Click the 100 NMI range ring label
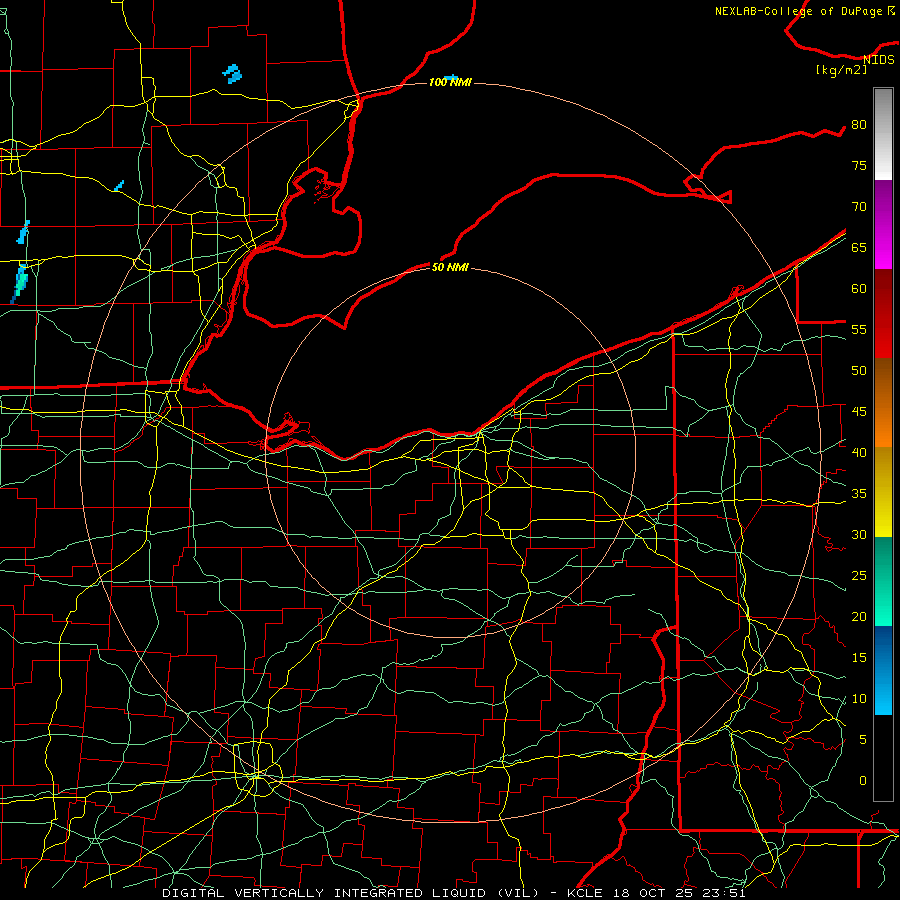The image size is (900, 900). (451, 82)
